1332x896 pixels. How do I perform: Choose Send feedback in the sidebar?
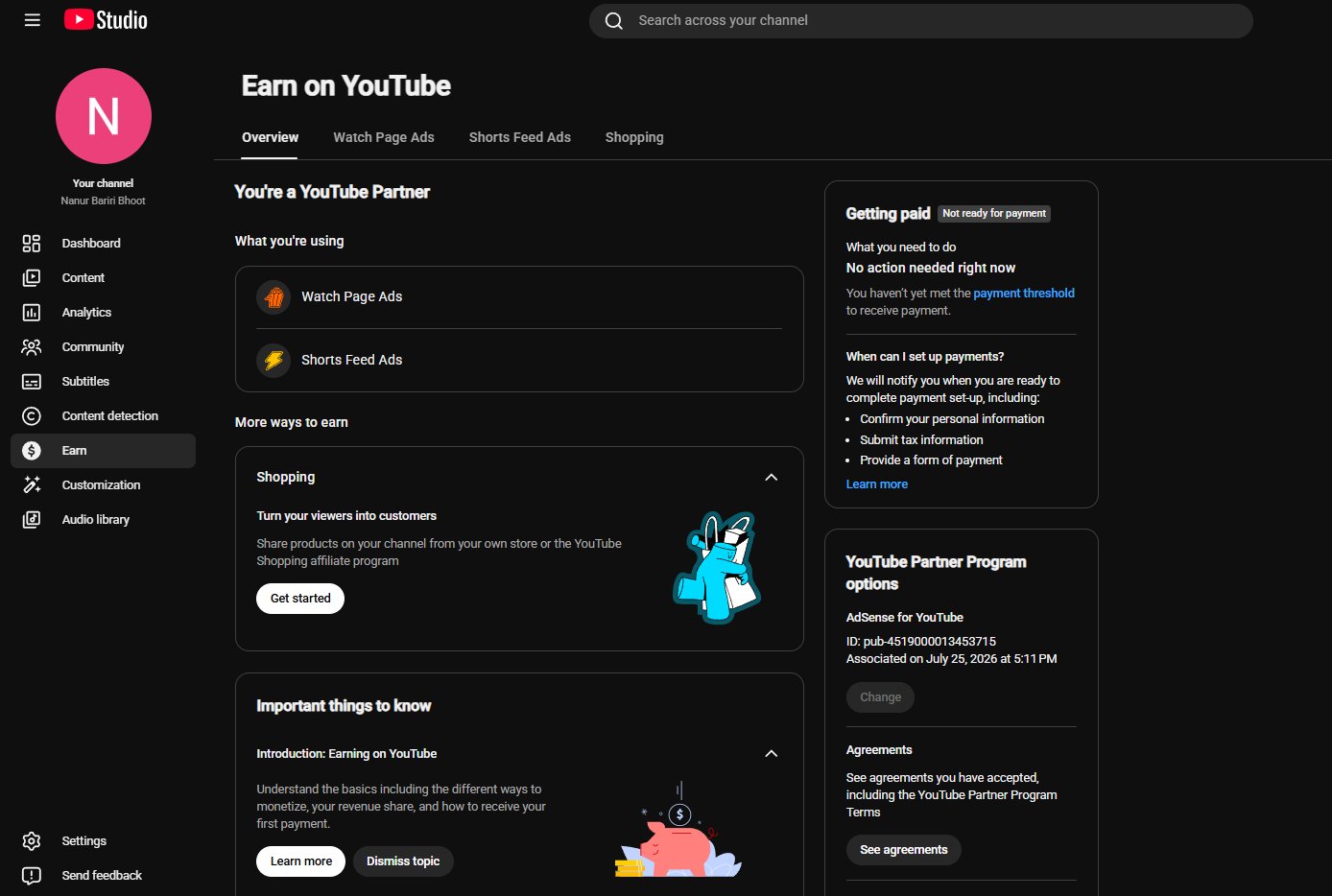point(103,876)
